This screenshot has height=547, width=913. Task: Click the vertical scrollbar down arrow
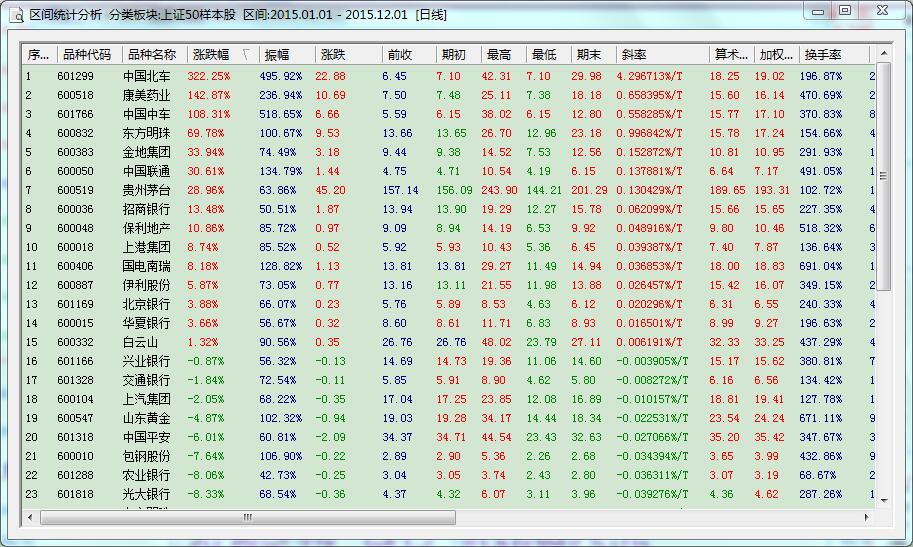pyautogui.click(x=884, y=500)
